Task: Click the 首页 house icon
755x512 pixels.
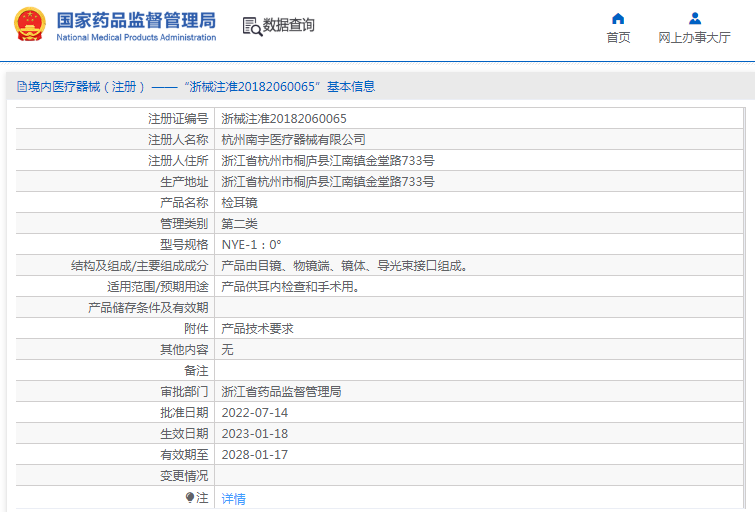Action: [x=618, y=18]
